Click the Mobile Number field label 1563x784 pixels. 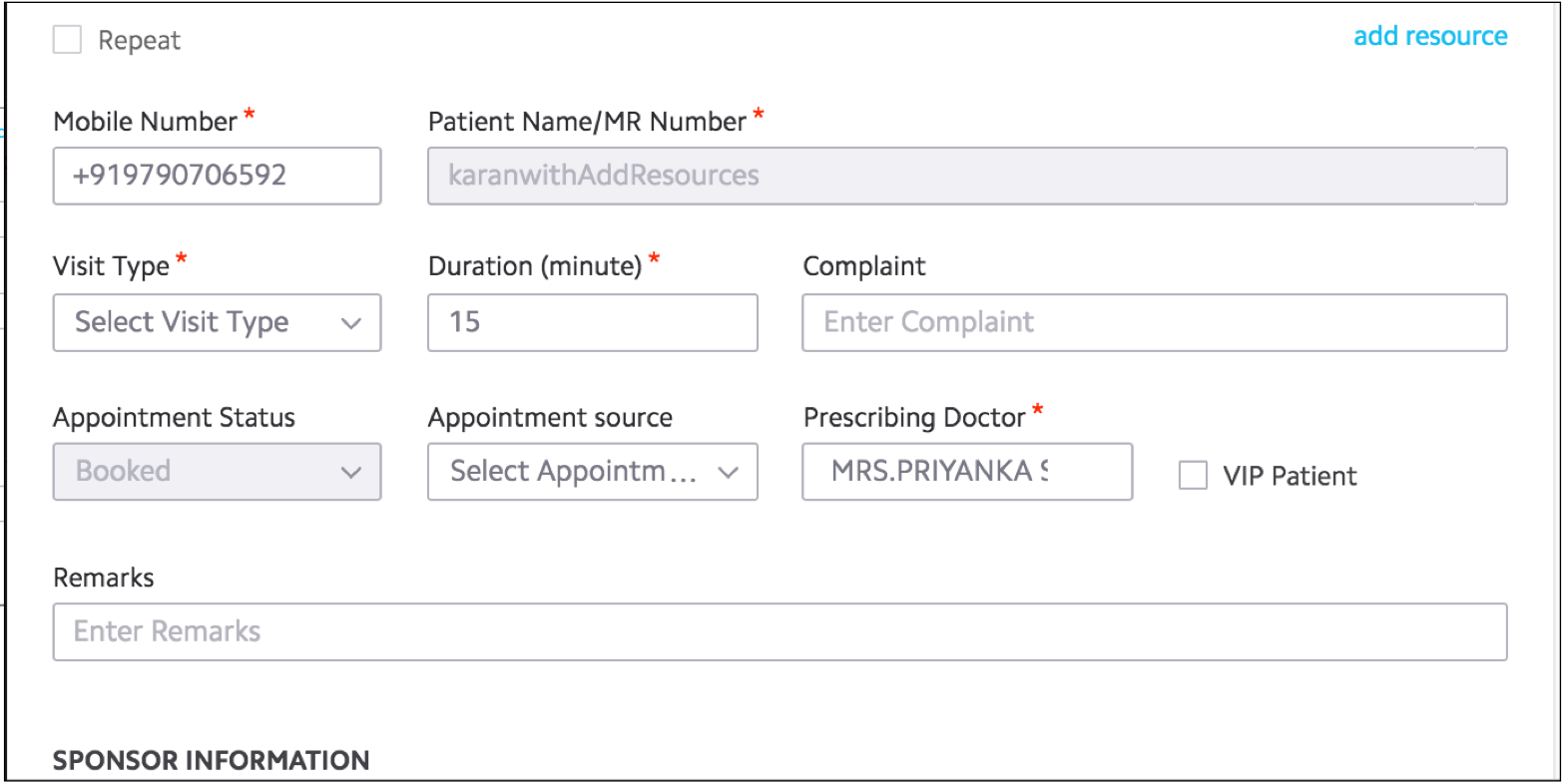[x=145, y=122]
